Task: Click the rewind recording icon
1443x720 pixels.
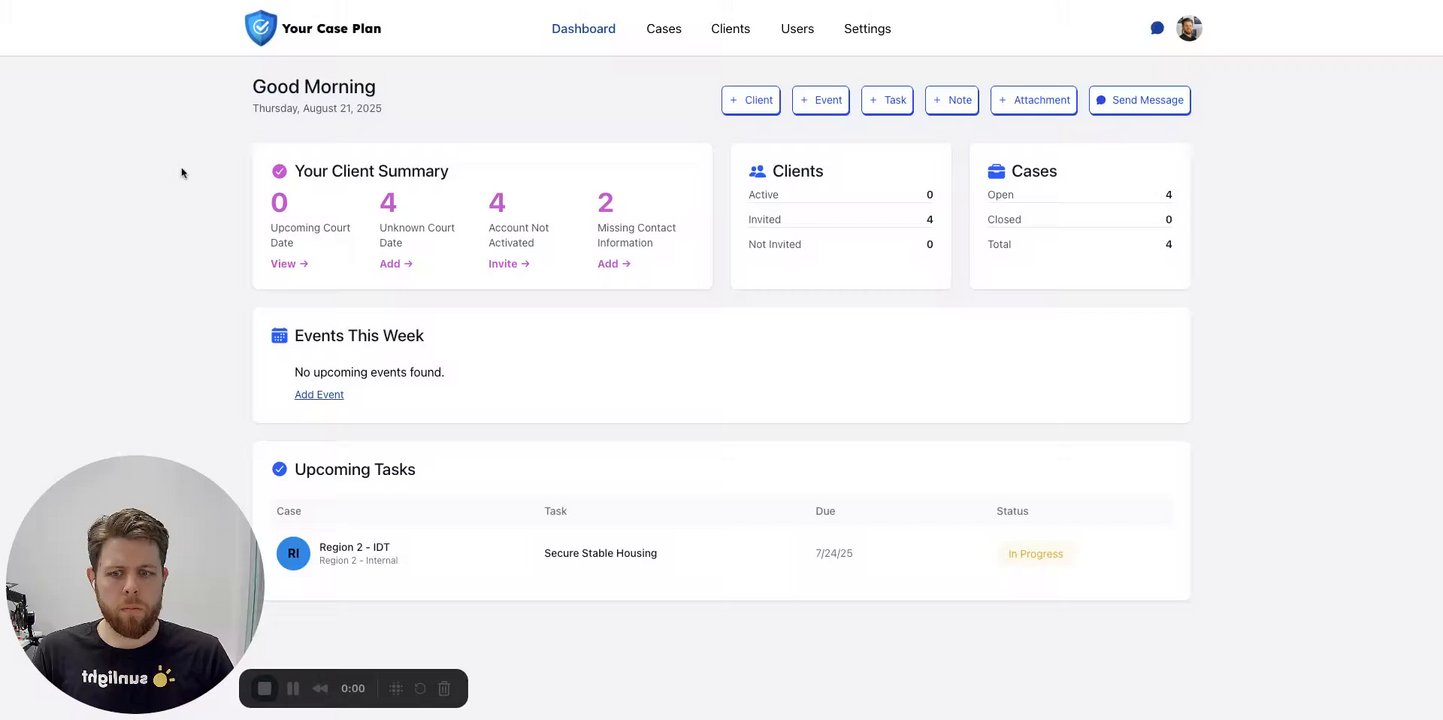Action: (x=320, y=689)
